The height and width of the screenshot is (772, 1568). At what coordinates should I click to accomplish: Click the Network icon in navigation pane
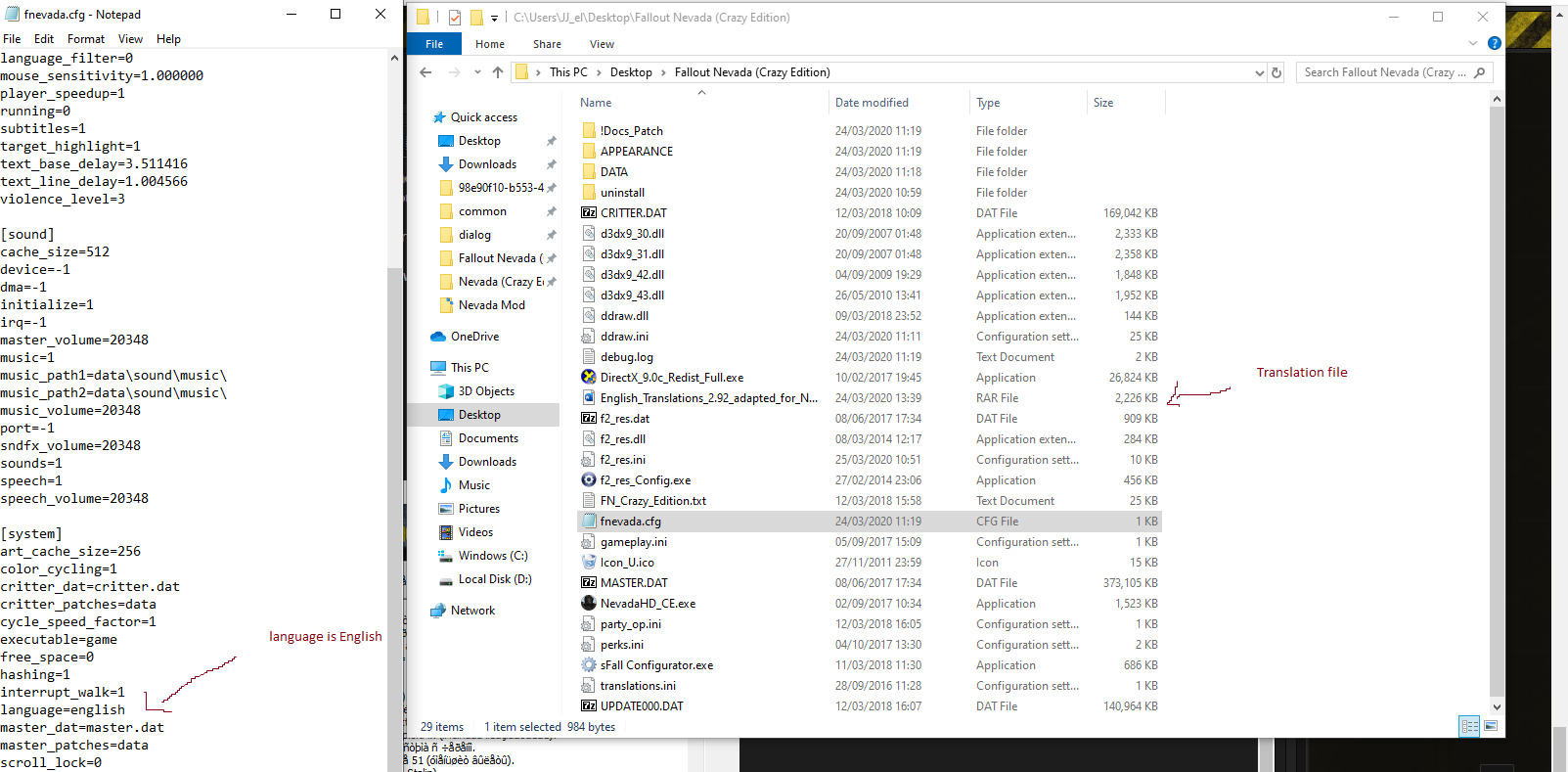tap(438, 611)
